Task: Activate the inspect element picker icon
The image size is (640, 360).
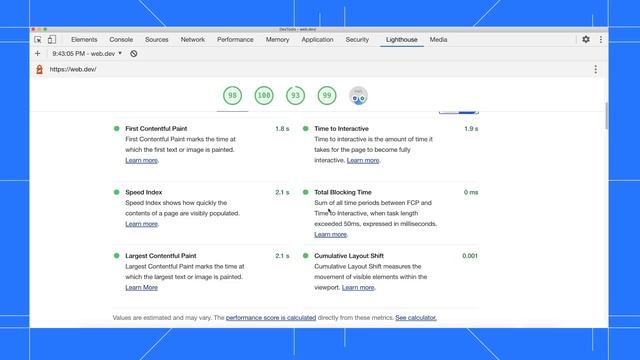Action: [x=38, y=40]
